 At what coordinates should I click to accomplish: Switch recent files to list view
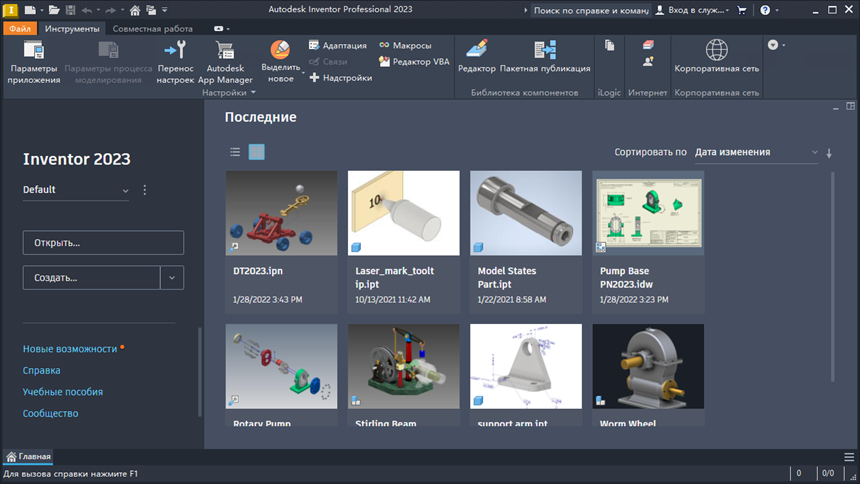click(x=235, y=152)
